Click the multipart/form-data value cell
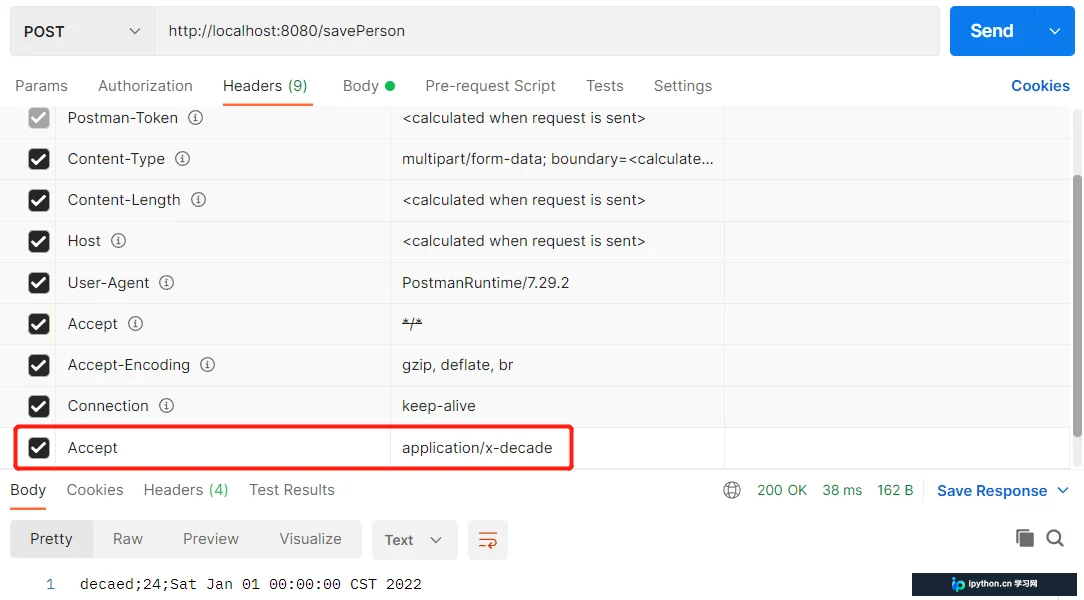The height and width of the screenshot is (600, 1084). pyautogui.click(x=557, y=159)
